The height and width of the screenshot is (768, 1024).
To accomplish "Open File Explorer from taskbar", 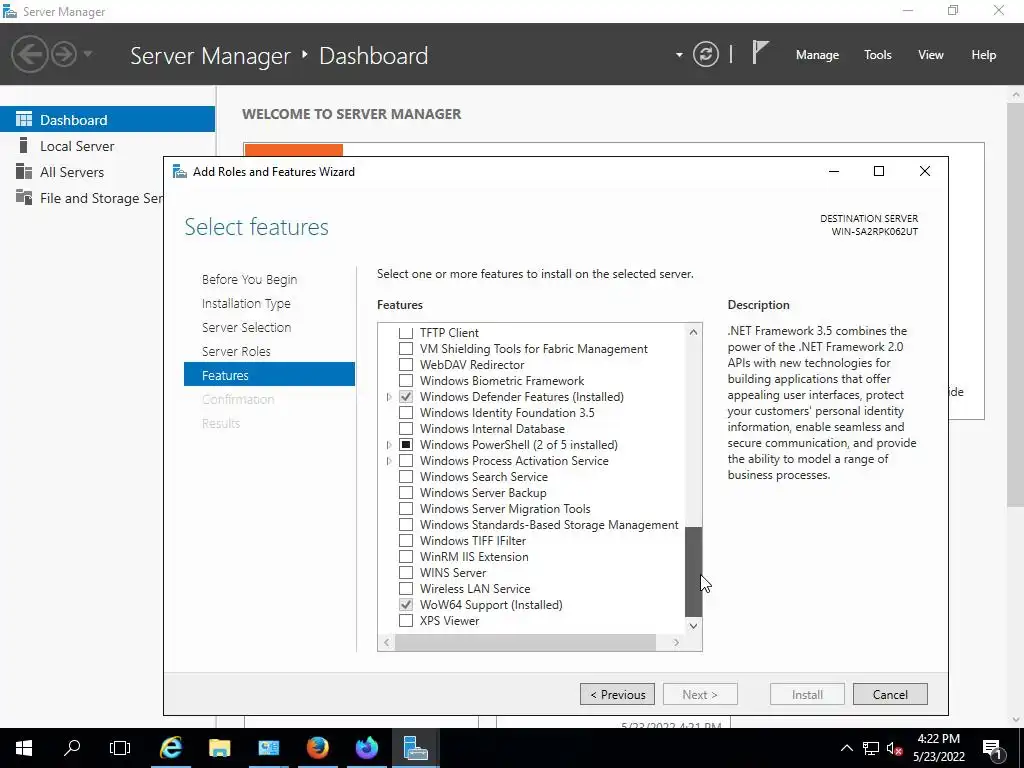I will 219,748.
